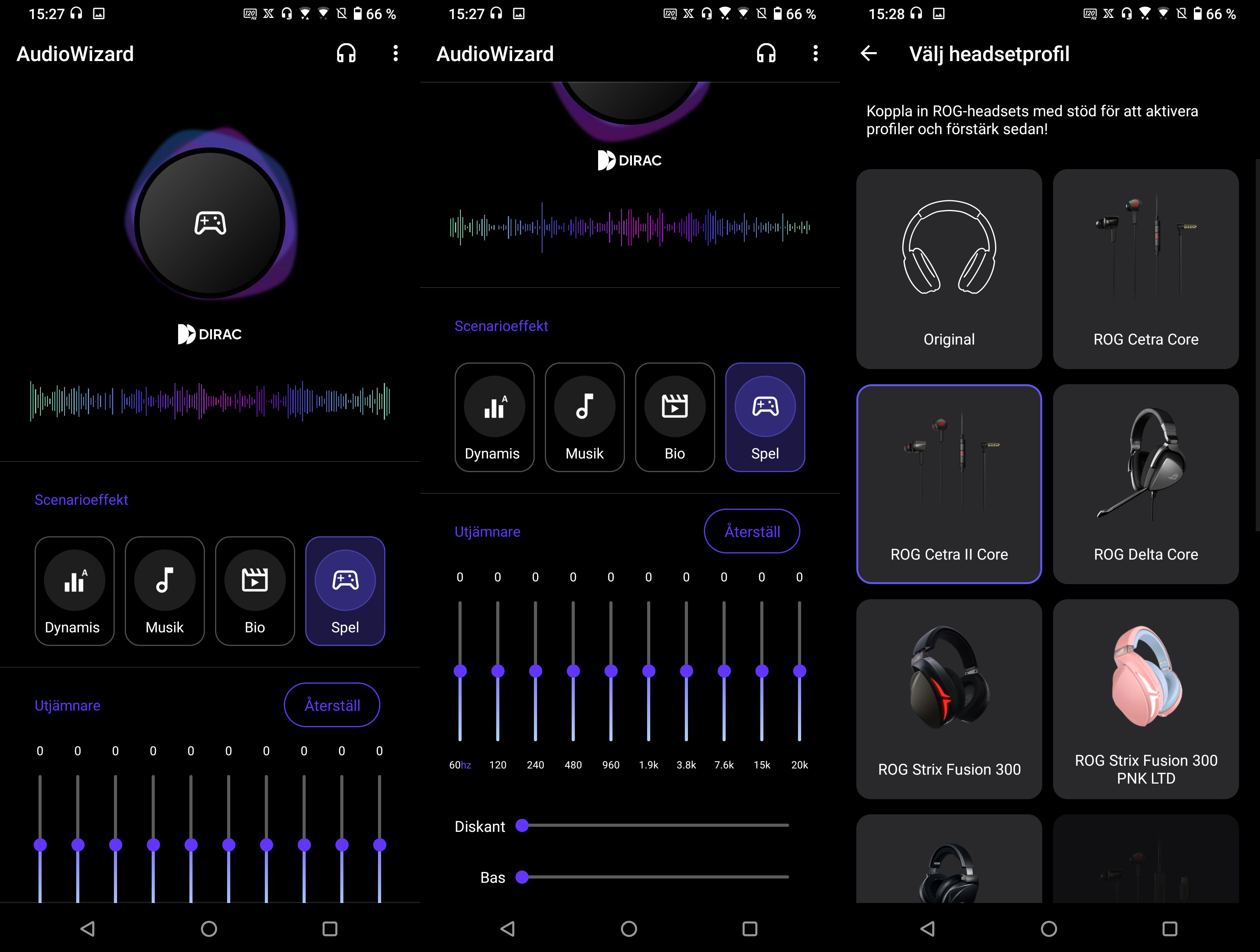Click the Diskant slider handle
Image resolution: width=1260 pixels, height=952 pixels.
click(522, 825)
